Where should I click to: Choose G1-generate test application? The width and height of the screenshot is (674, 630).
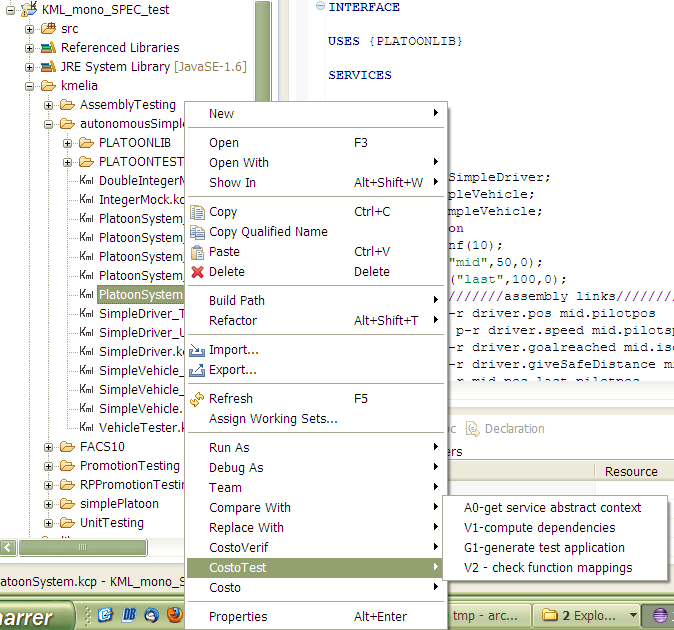[x=544, y=548]
